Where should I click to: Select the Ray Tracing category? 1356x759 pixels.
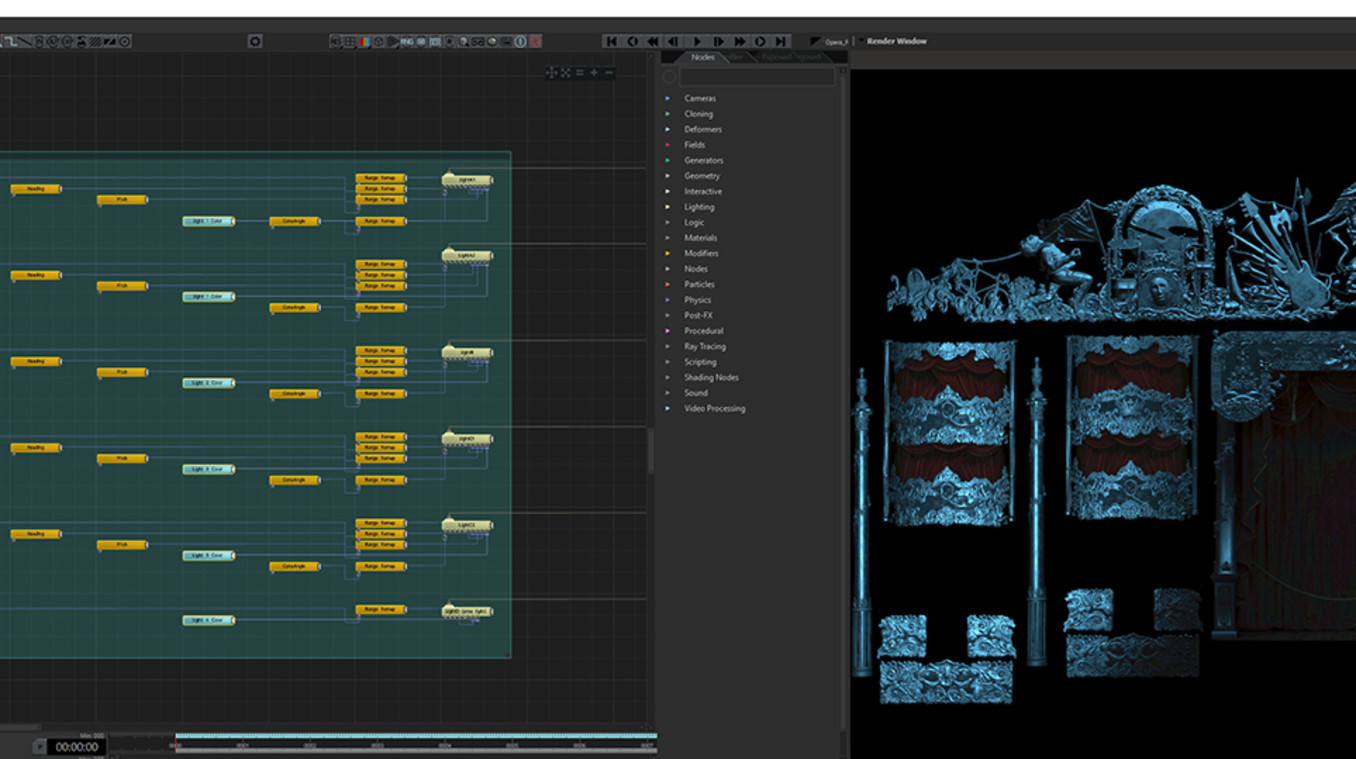(705, 346)
